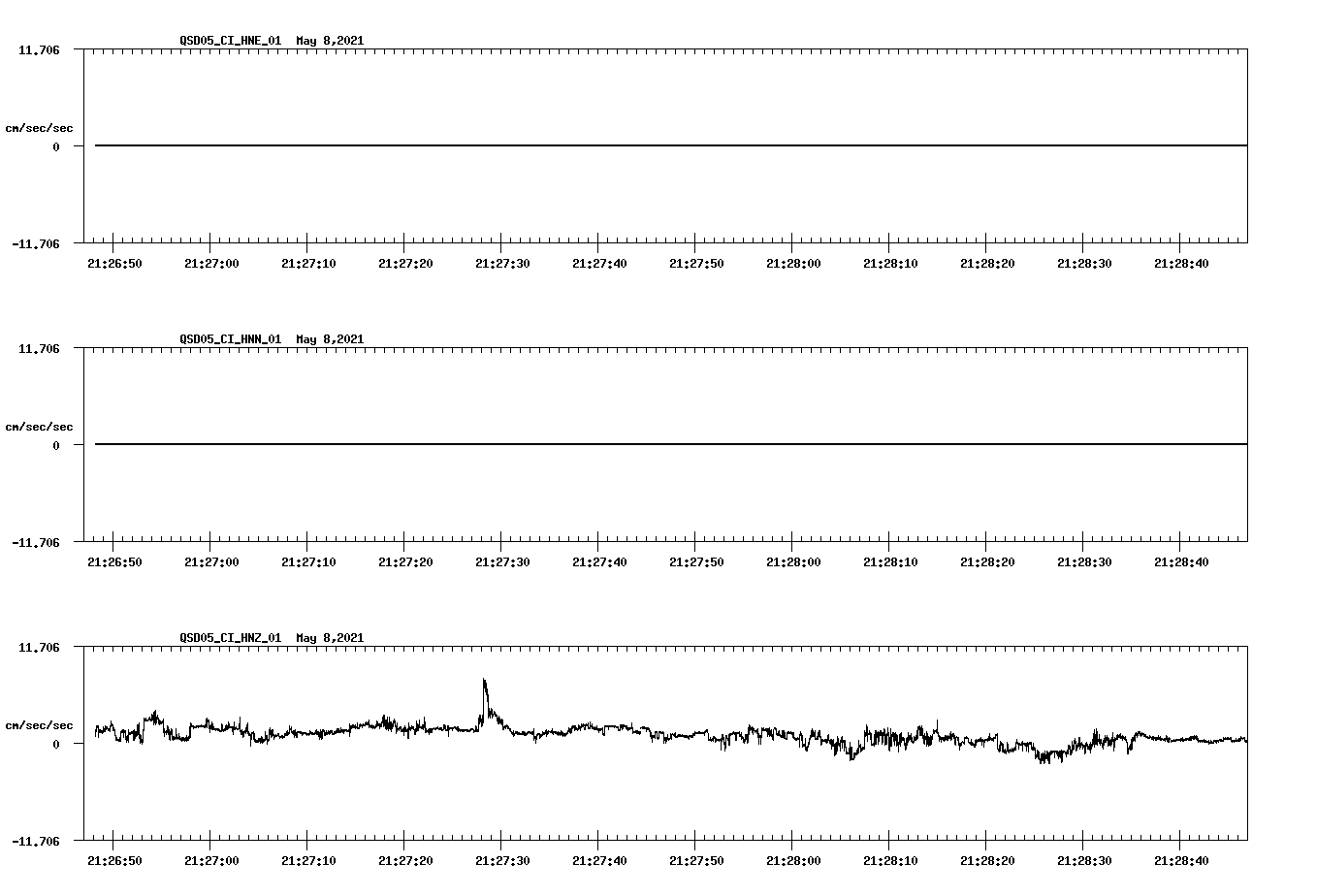Click the cm/sec/sec label on the HNZ plot
1317x896 pixels.
coord(39,723)
